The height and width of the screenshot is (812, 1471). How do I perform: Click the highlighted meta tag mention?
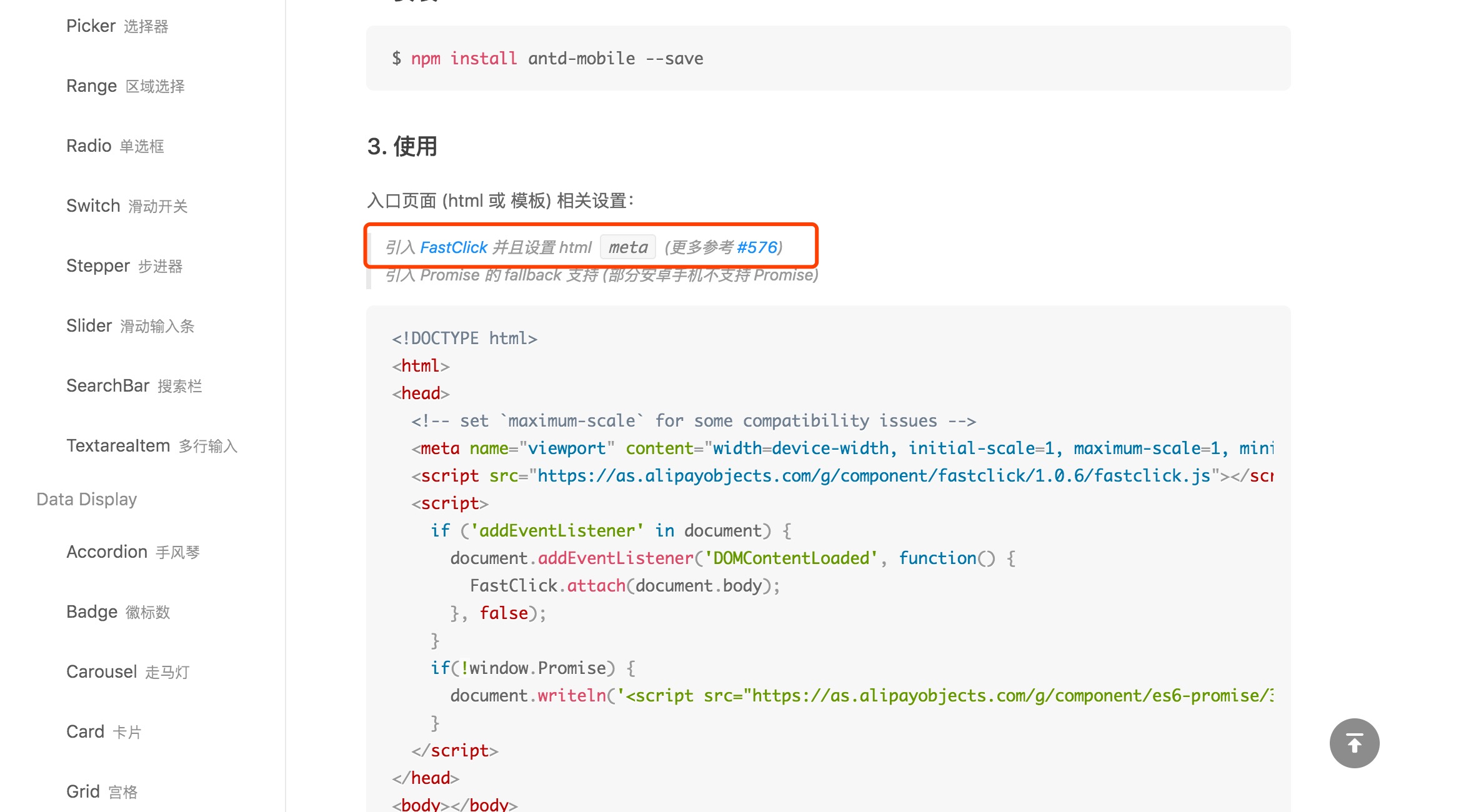(x=627, y=247)
